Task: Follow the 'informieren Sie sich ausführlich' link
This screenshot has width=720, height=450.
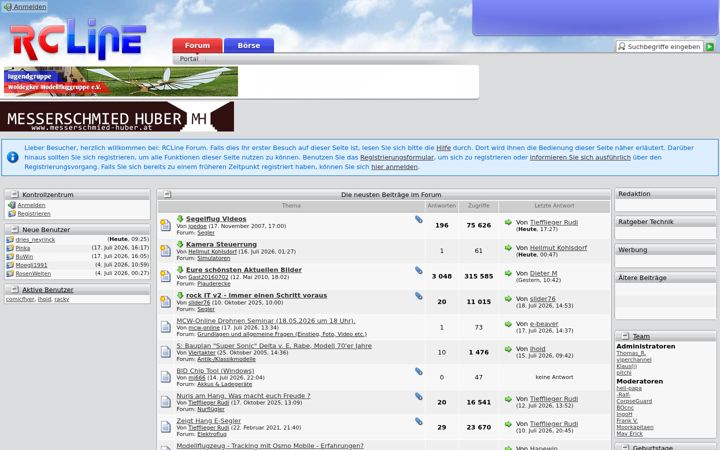Action: 580,158
